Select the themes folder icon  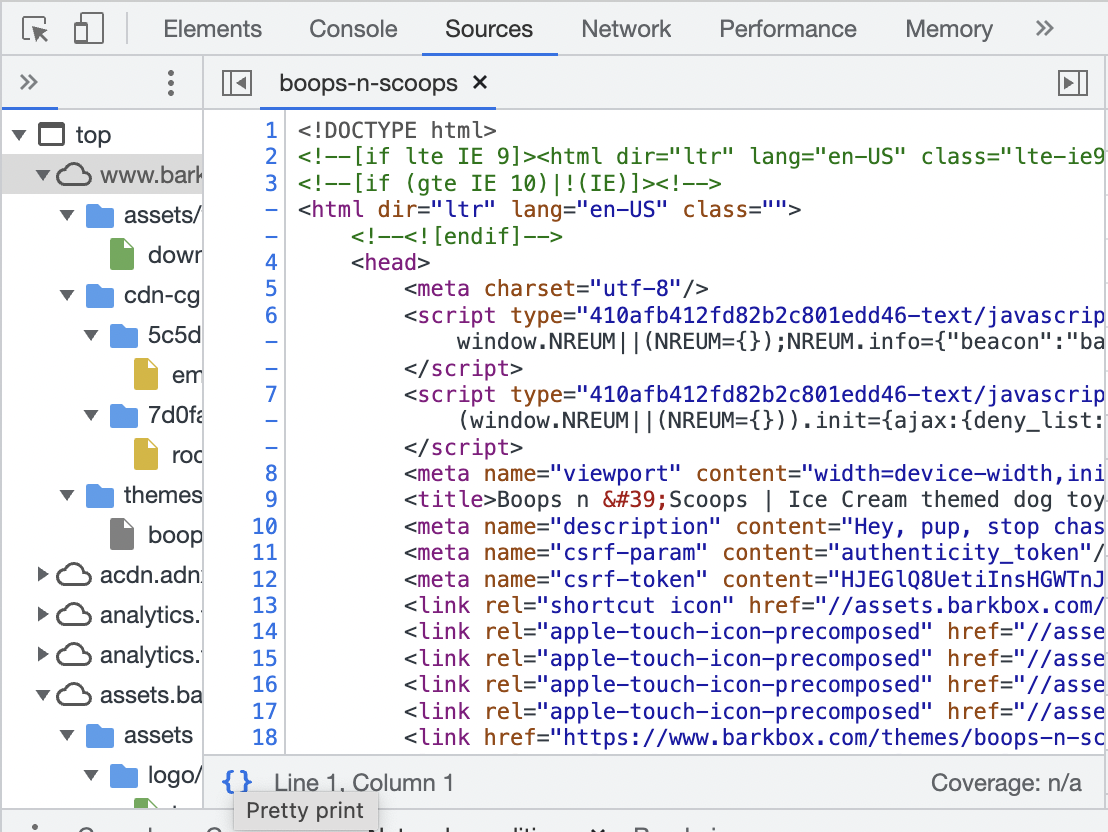coord(100,496)
